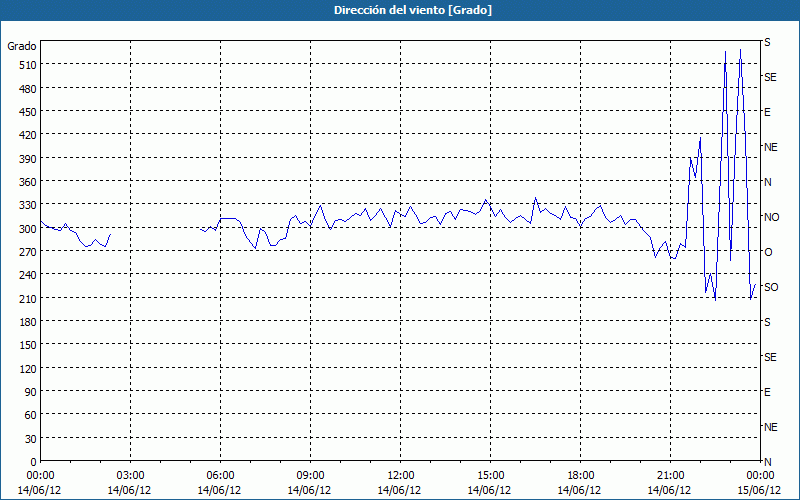Click the 09:00 time axis label
The width and height of the screenshot is (800, 500).
(310, 476)
